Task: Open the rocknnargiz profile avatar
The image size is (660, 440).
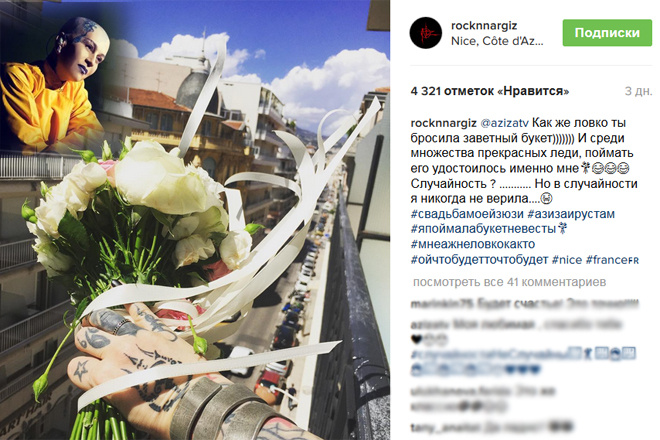Action: pos(426,33)
